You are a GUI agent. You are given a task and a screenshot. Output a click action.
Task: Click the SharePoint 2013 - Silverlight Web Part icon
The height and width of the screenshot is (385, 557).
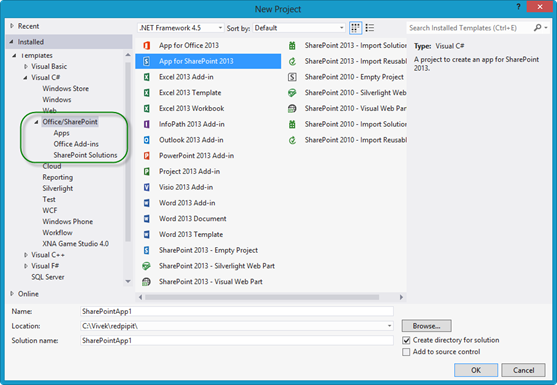coord(146,266)
